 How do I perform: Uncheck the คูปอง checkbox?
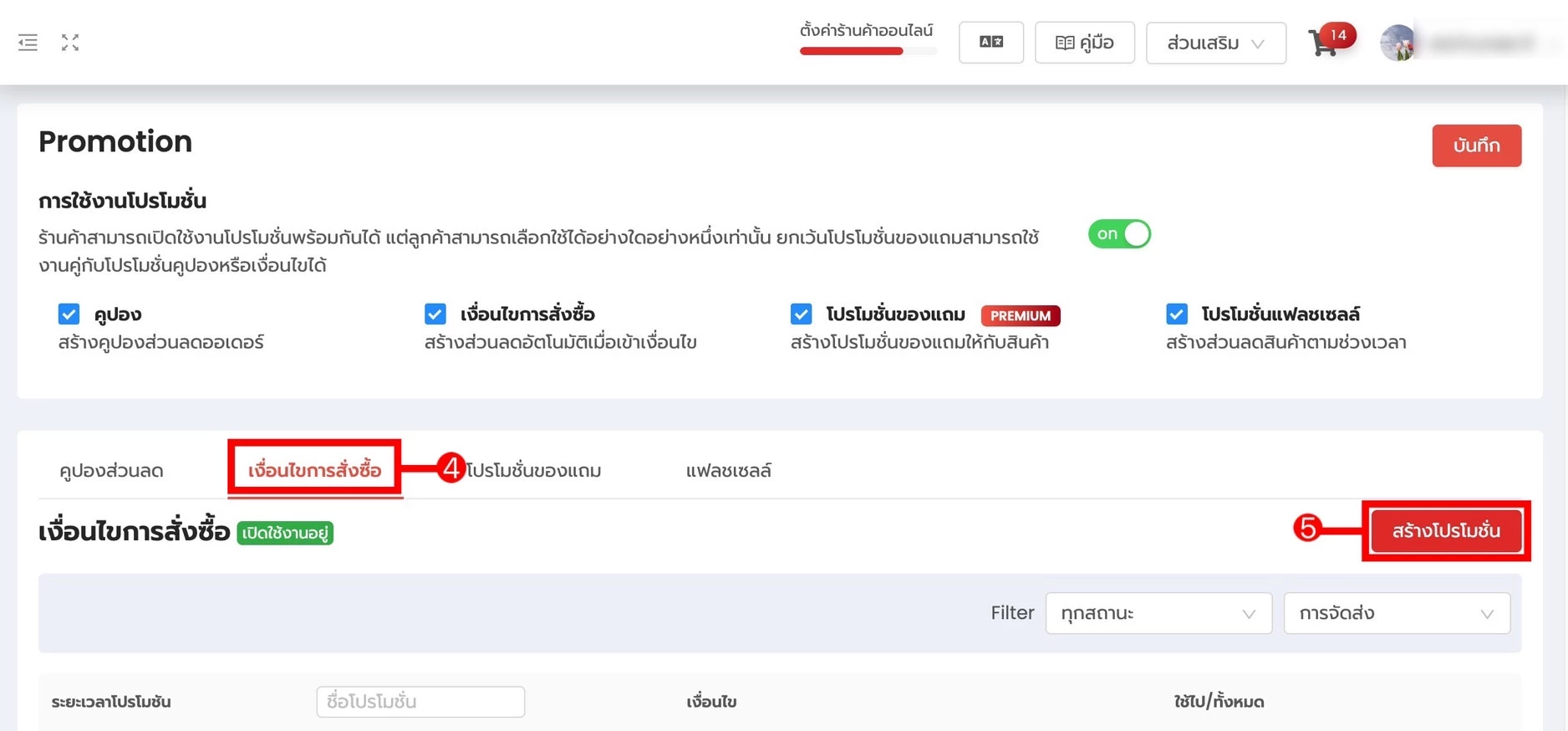click(x=69, y=314)
